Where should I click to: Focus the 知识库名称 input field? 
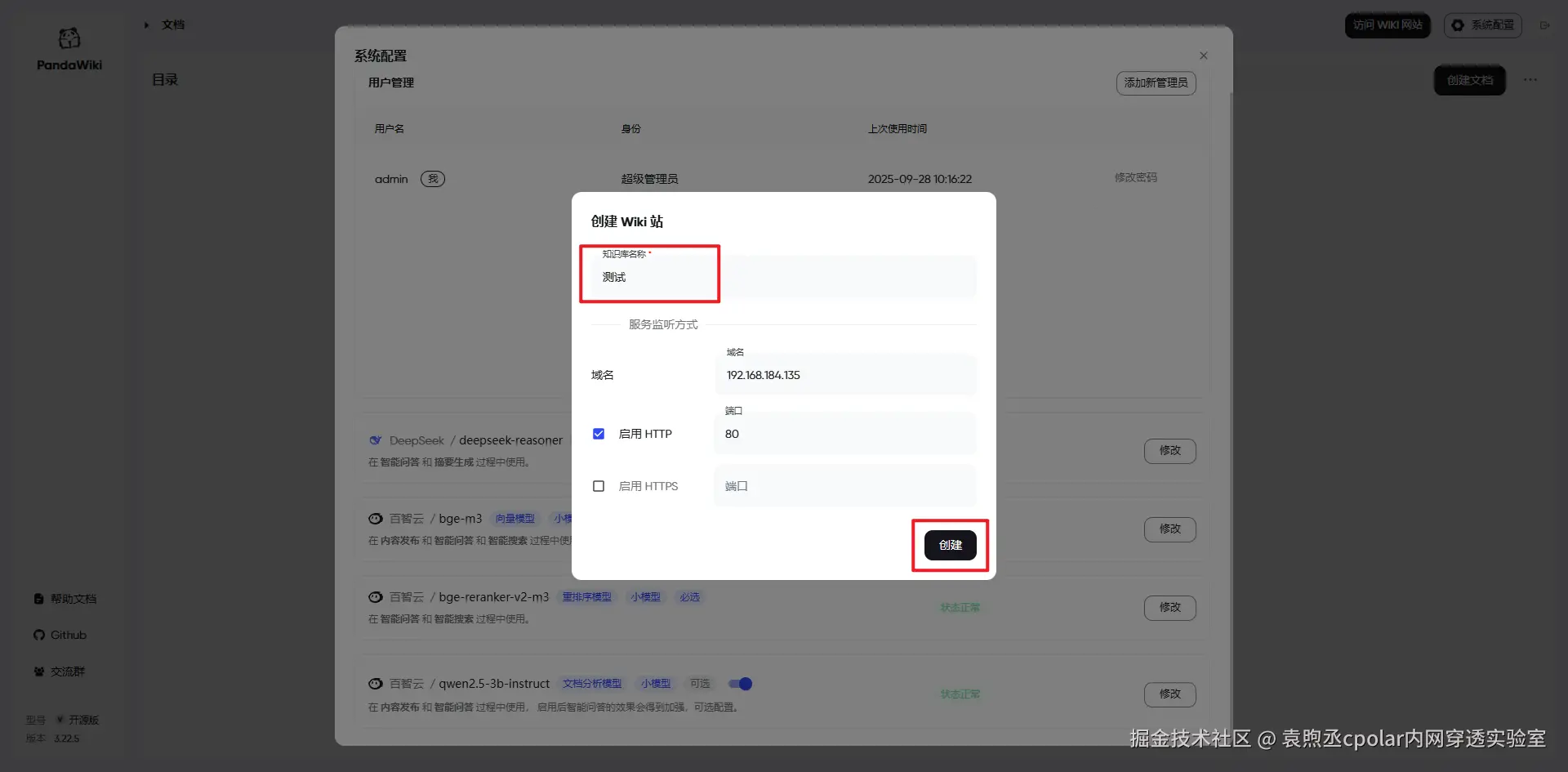pyautogui.click(x=784, y=277)
